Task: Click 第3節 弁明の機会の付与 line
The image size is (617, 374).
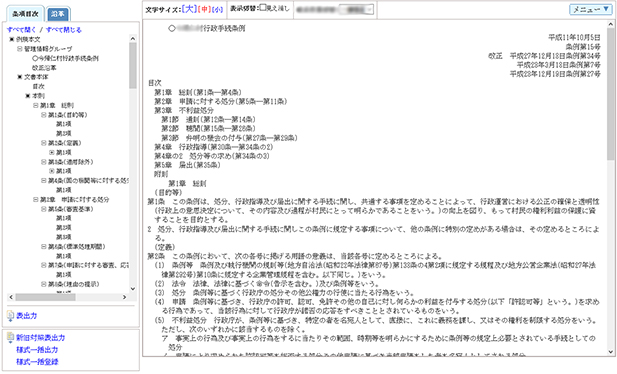Action: (x=229, y=138)
